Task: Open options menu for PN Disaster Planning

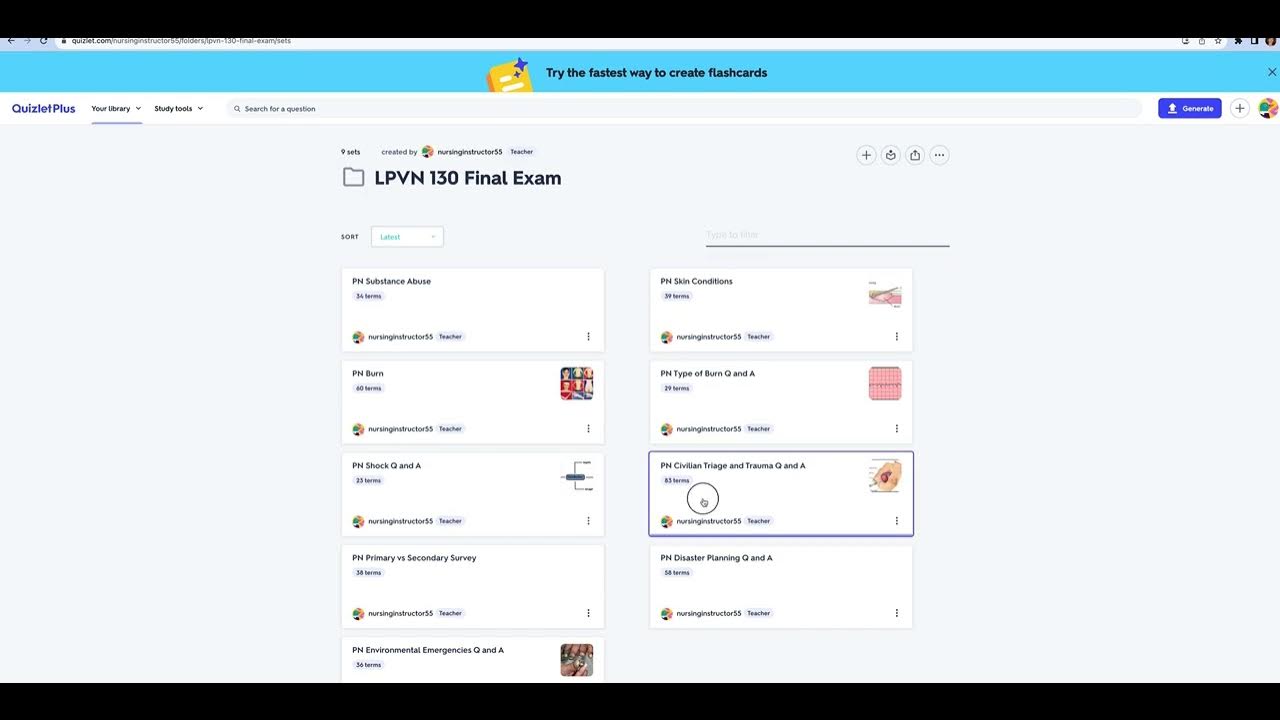Action: 896,613
